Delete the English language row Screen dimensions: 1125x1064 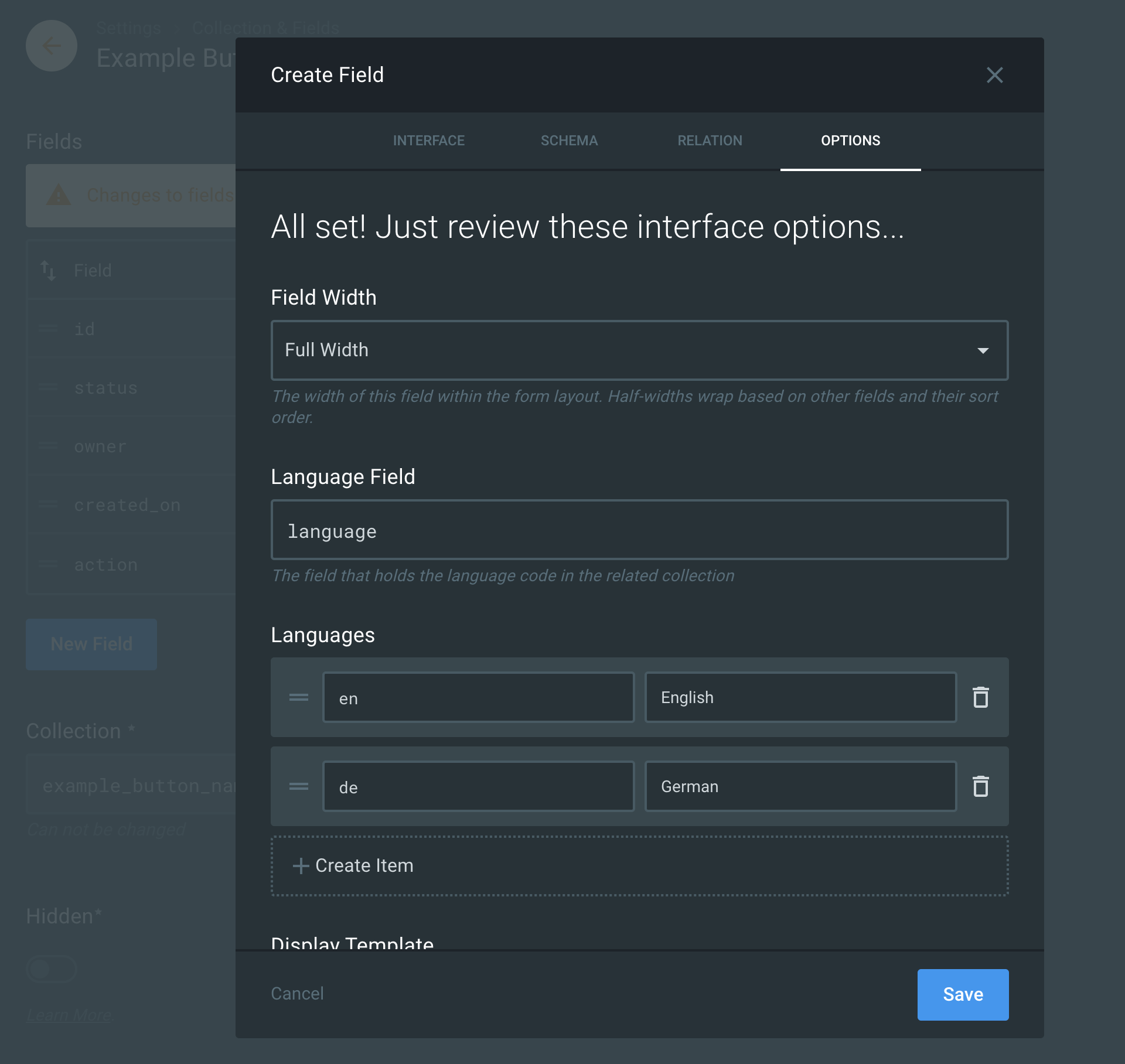point(981,697)
